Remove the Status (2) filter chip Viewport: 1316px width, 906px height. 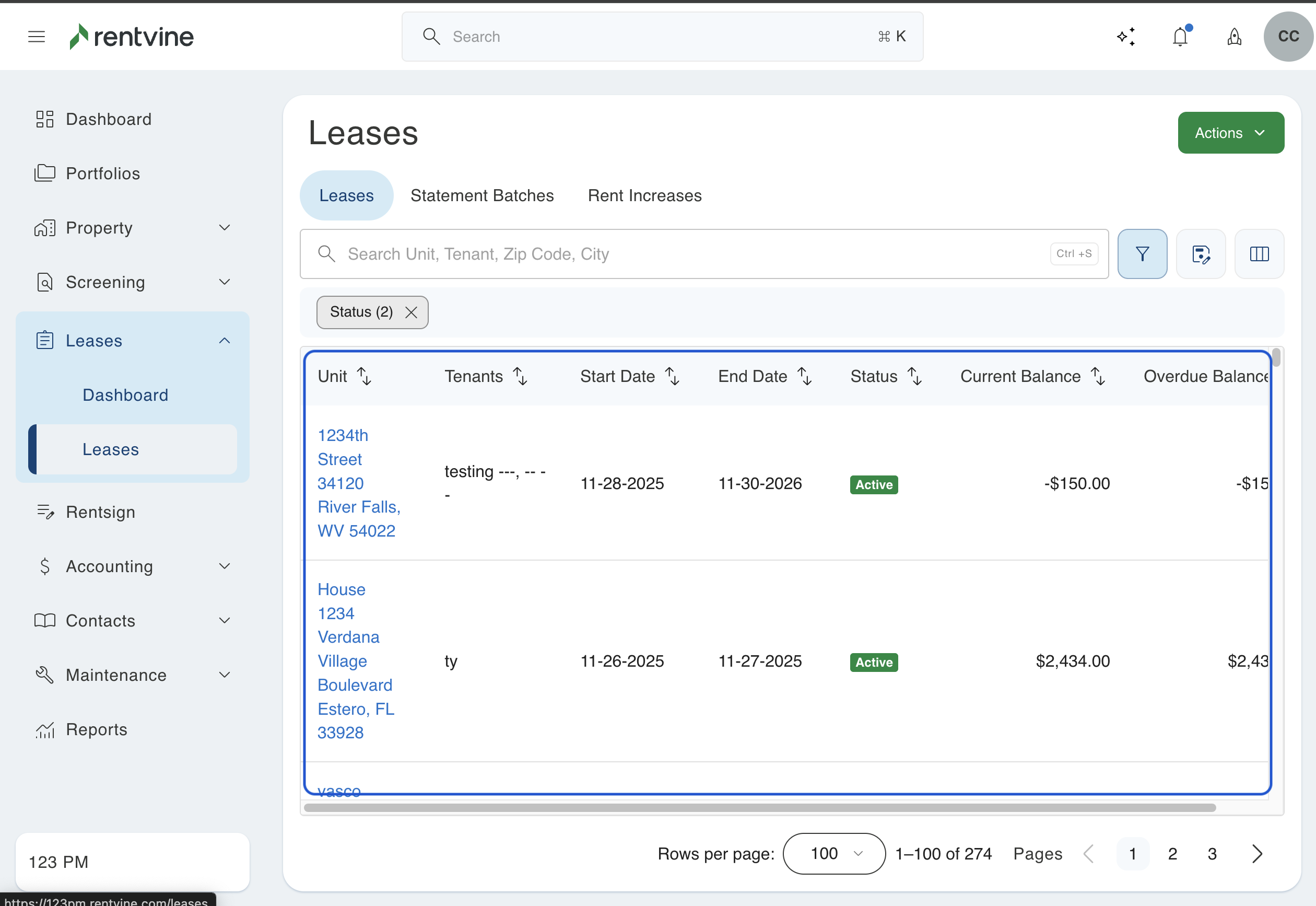(412, 312)
